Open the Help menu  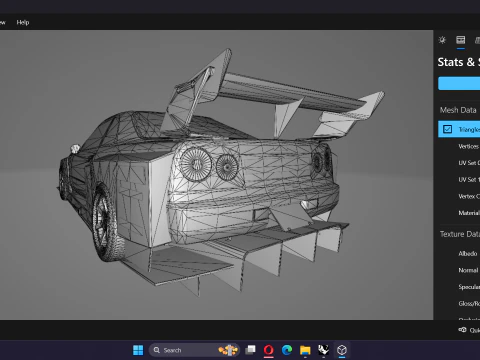pos(23,22)
